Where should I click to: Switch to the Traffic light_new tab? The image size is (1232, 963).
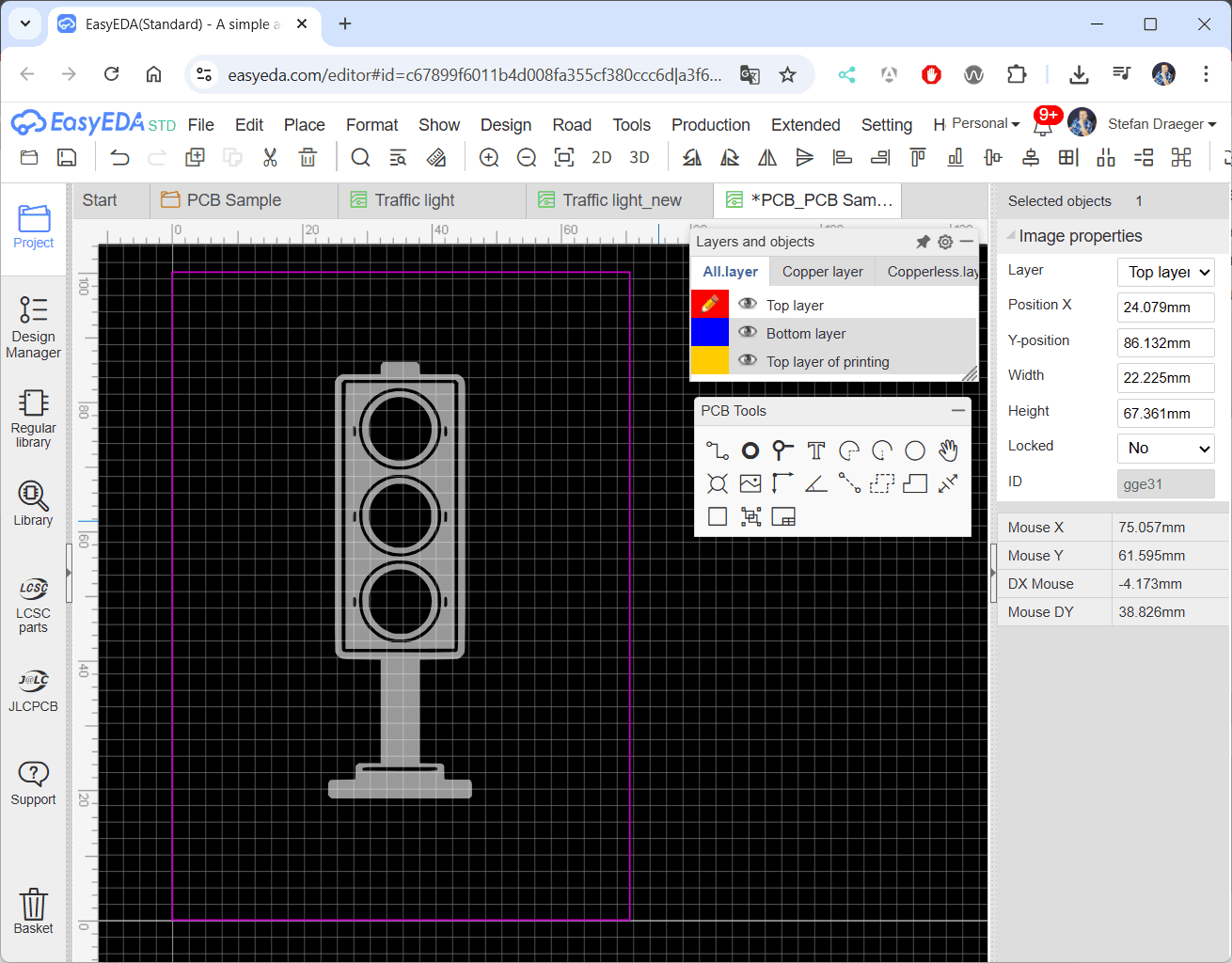[x=621, y=200]
